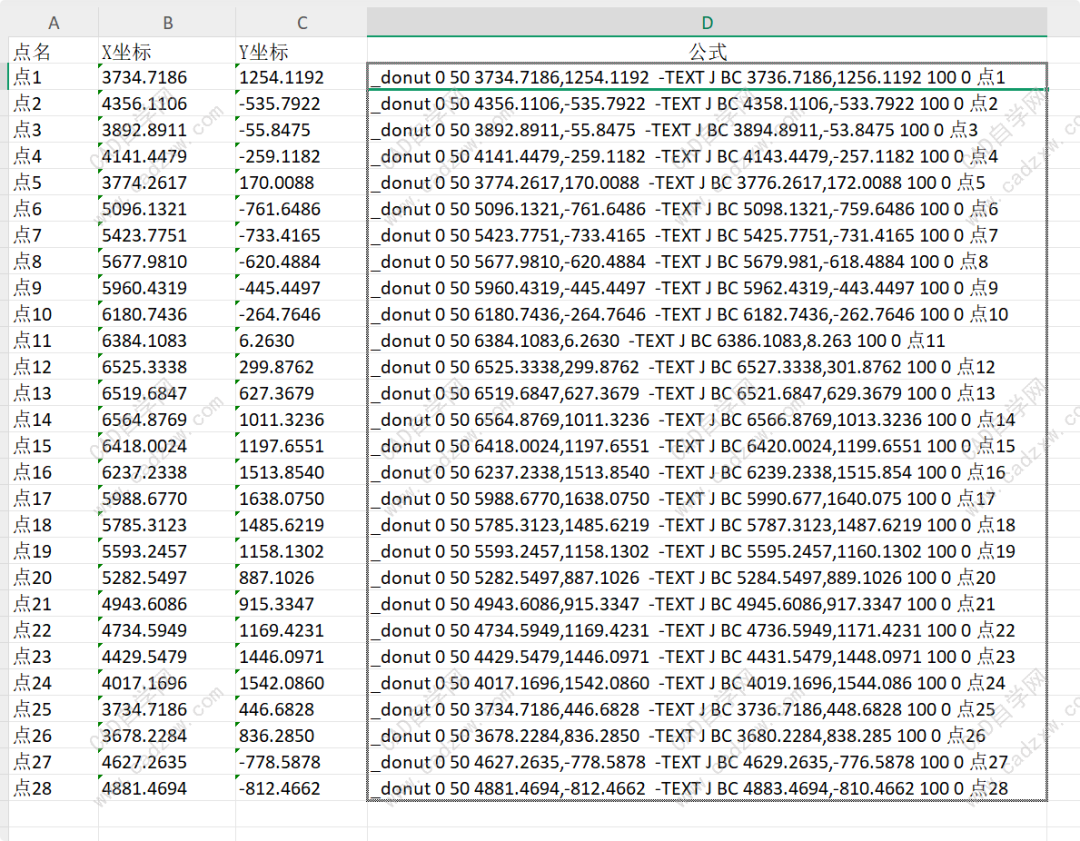Select cell with value 5096.1321

click(167, 209)
